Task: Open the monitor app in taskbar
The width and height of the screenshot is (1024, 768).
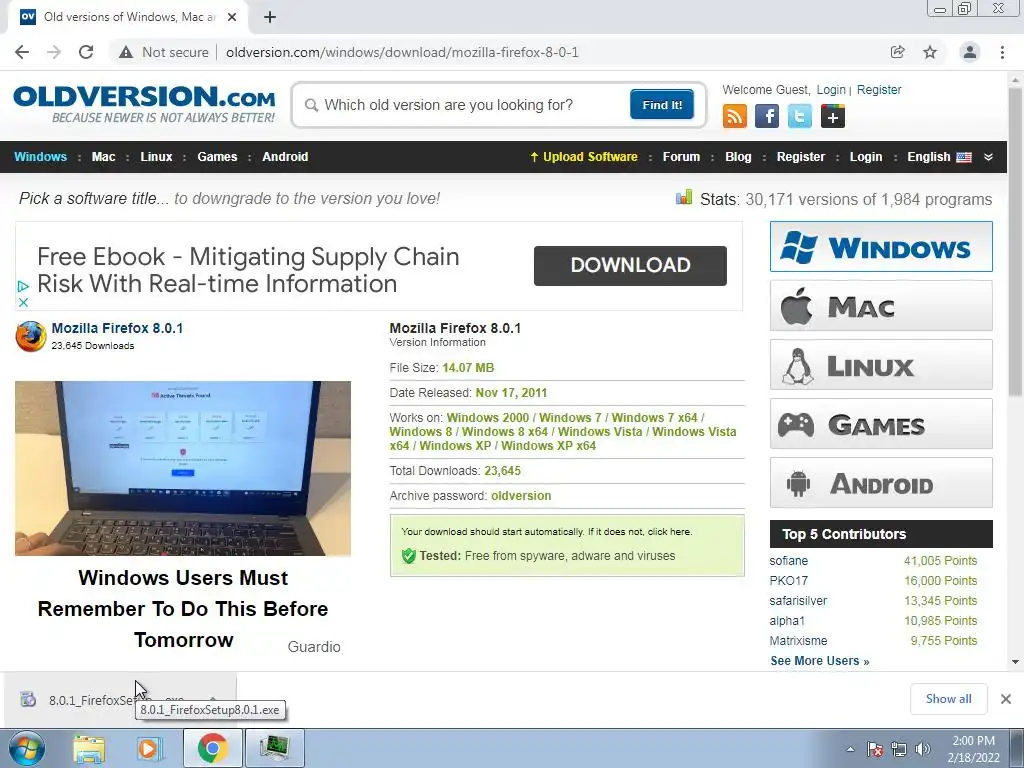Action: (274, 748)
